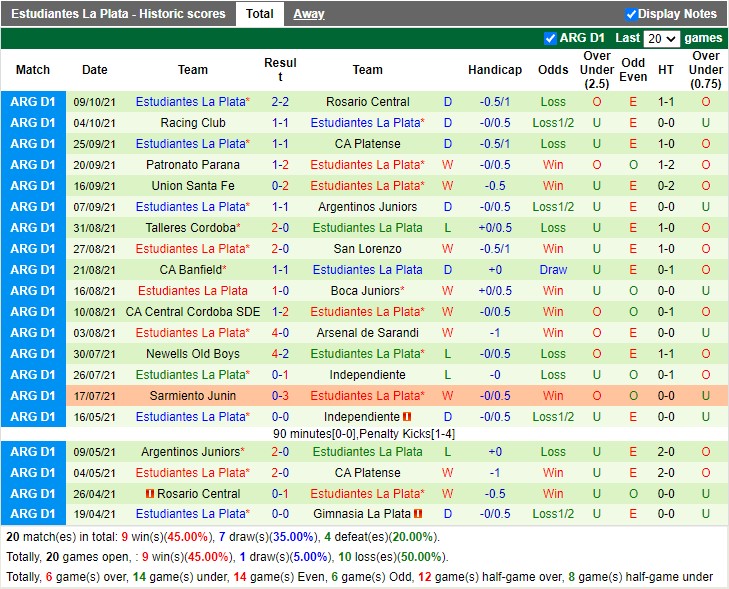Viewport: 729px width, 589px height.
Task: Click the Handicap column header
Action: point(494,70)
